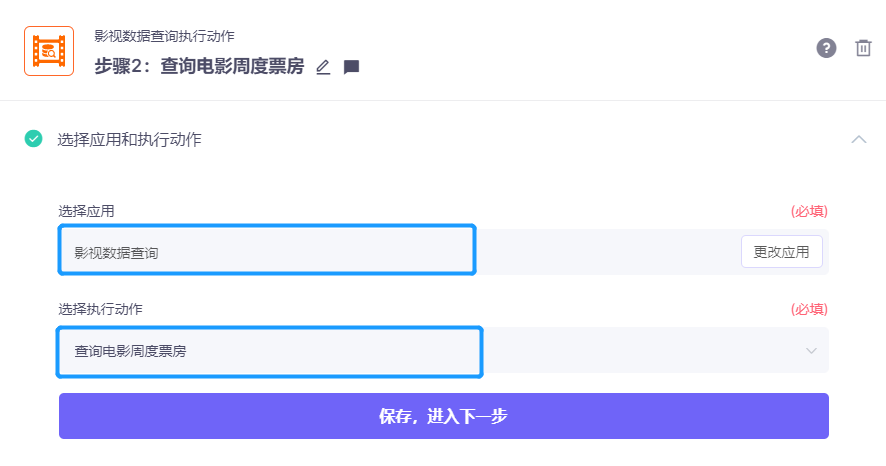
Task: Click subtitle 影视数据查询执行动作
Action: coord(164,36)
